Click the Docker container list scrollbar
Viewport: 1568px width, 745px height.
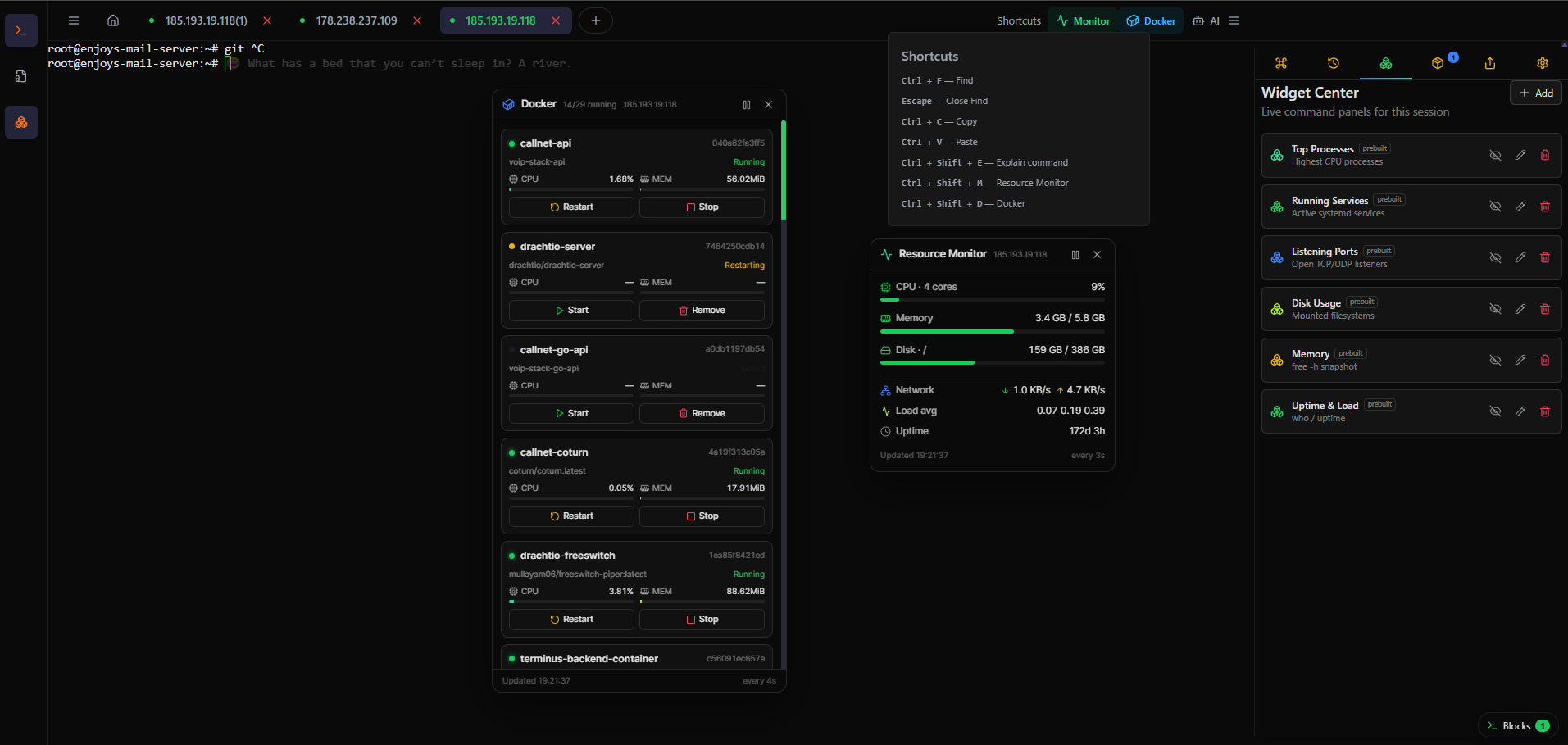(x=784, y=170)
